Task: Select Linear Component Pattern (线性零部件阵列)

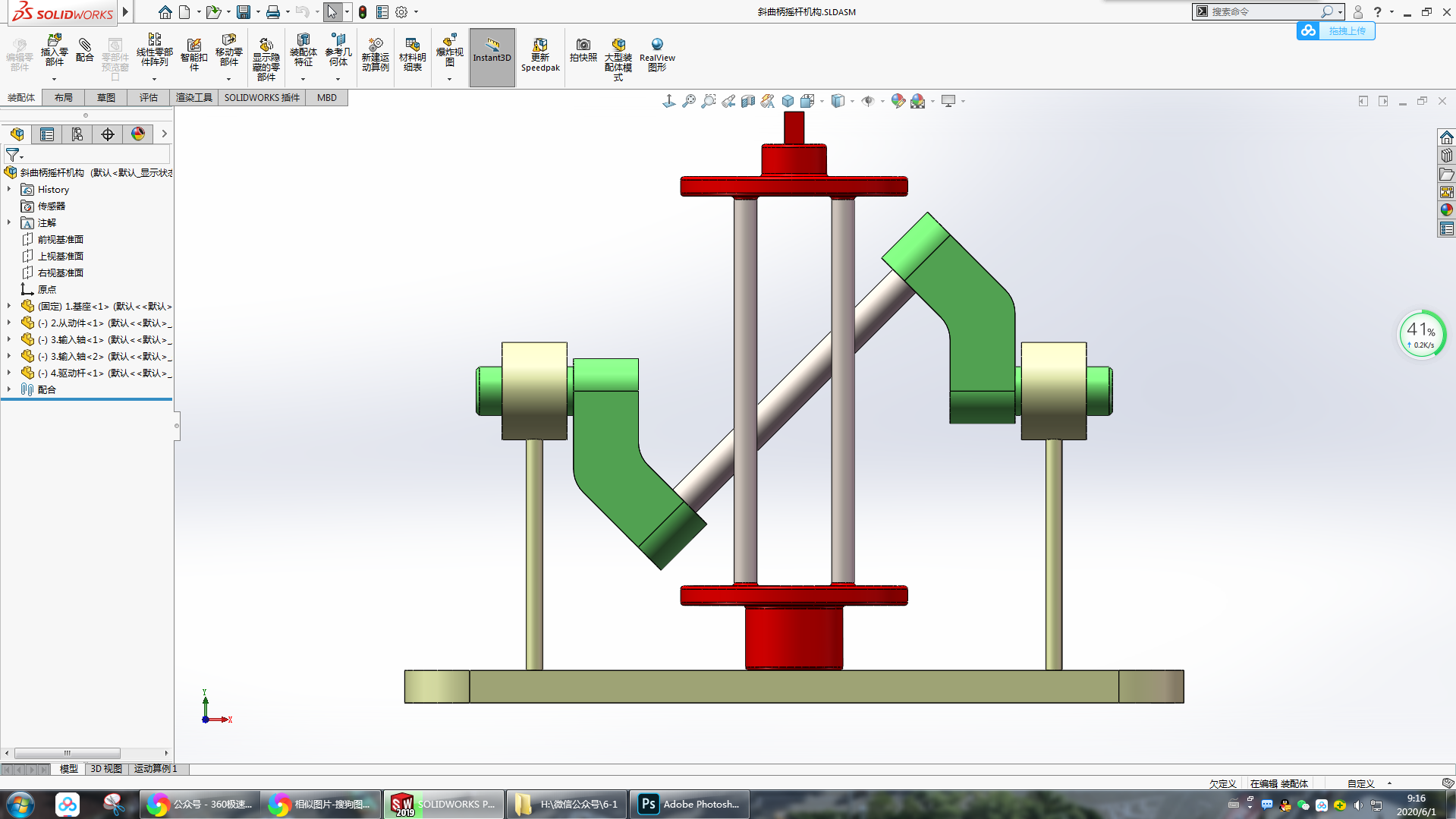Action: tap(154, 52)
